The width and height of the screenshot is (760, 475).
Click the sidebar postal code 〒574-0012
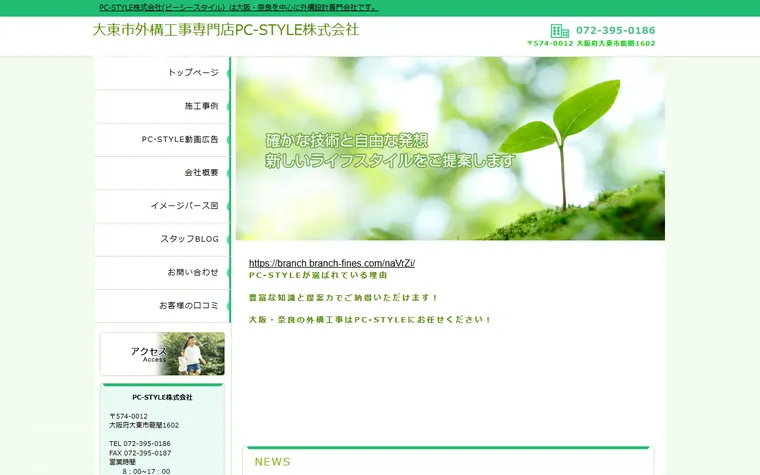point(128,416)
